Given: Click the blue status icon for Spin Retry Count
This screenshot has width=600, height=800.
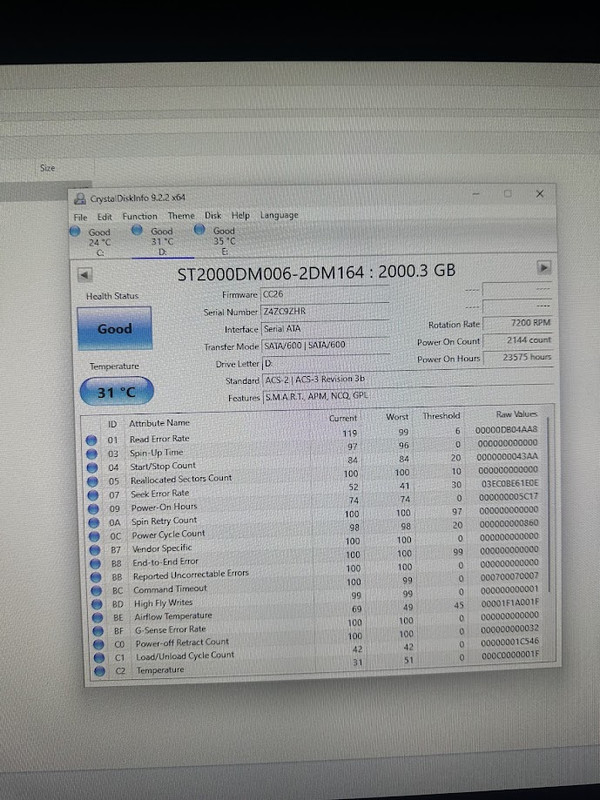Looking at the screenshot, I should pos(94,522).
